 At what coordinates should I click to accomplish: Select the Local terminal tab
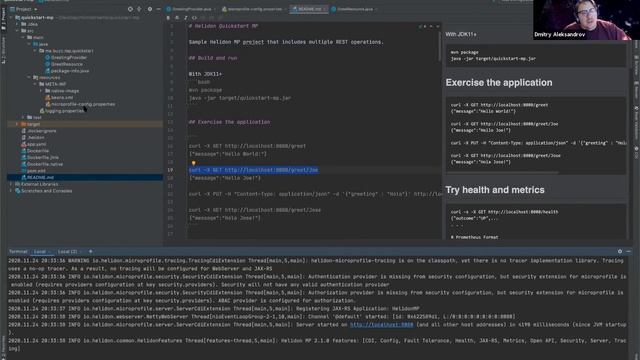pos(40,251)
